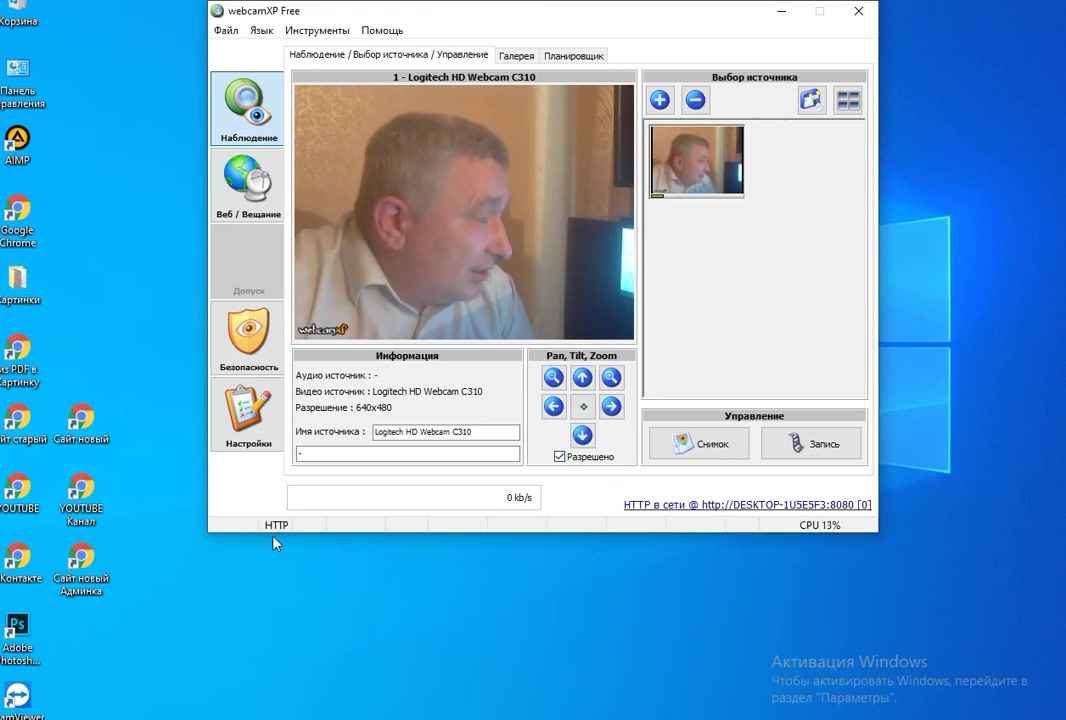This screenshot has width=1066, height=720.
Task: Open the Панель управления desktop shortcut
Action: (x=20, y=83)
